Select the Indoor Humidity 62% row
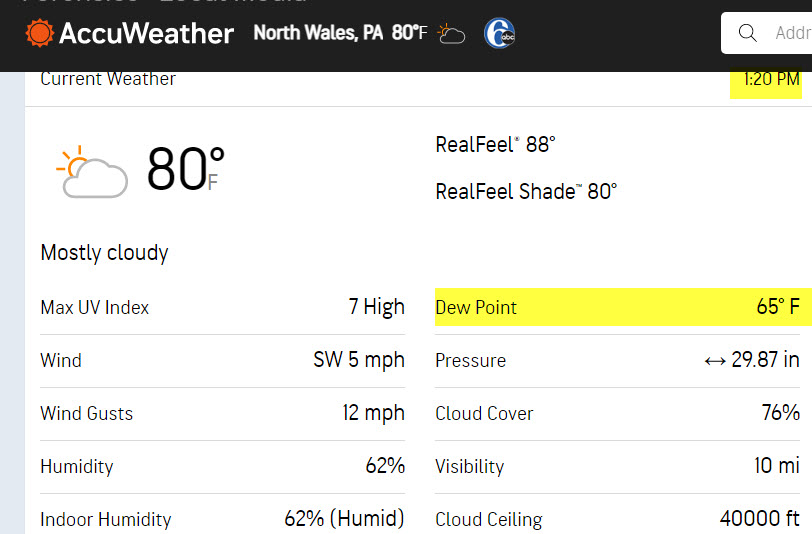This screenshot has width=812, height=534. (x=222, y=518)
